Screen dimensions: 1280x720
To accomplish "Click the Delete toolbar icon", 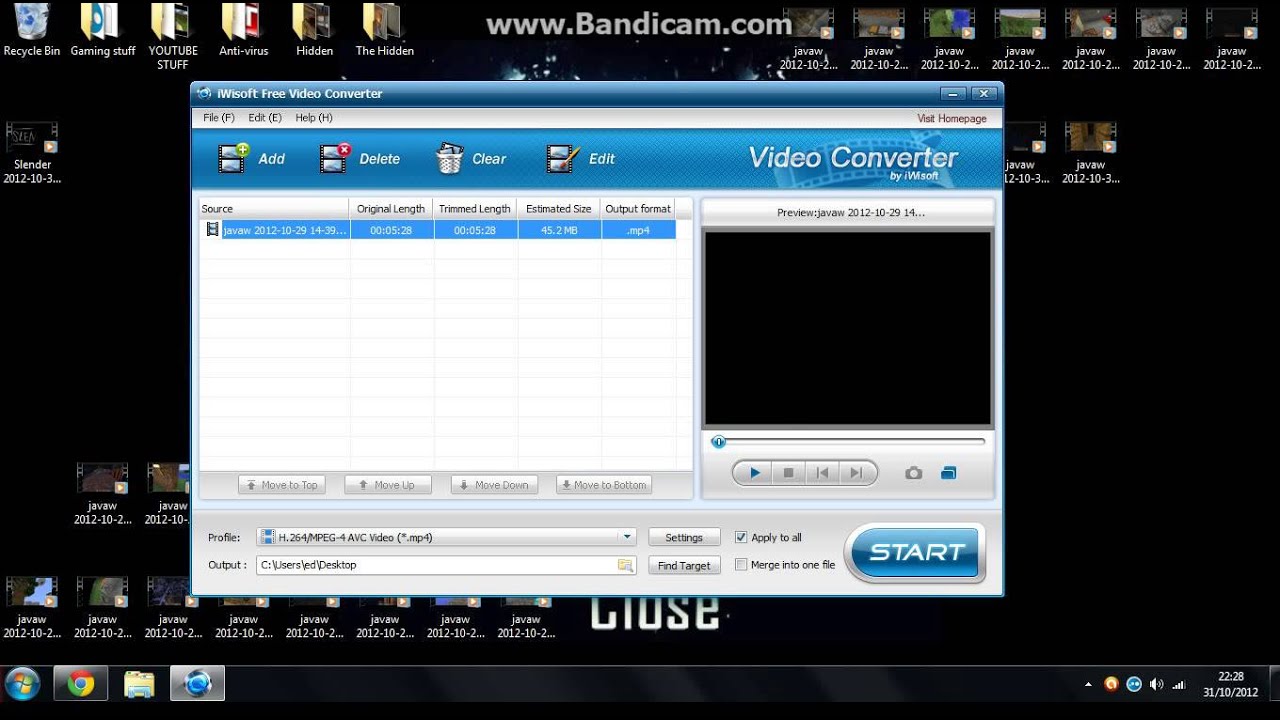I will click(x=335, y=158).
